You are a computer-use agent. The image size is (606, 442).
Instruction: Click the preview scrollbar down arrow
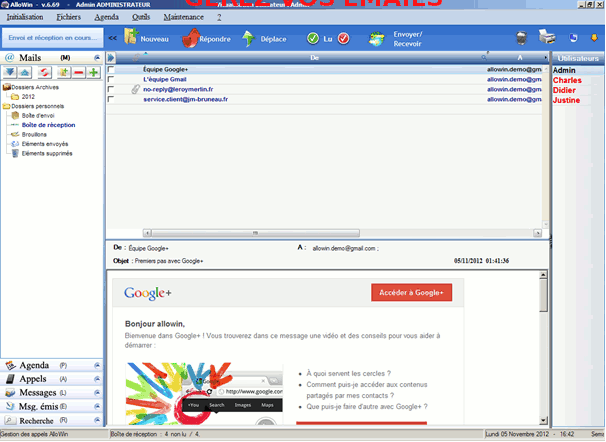tap(543, 420)
